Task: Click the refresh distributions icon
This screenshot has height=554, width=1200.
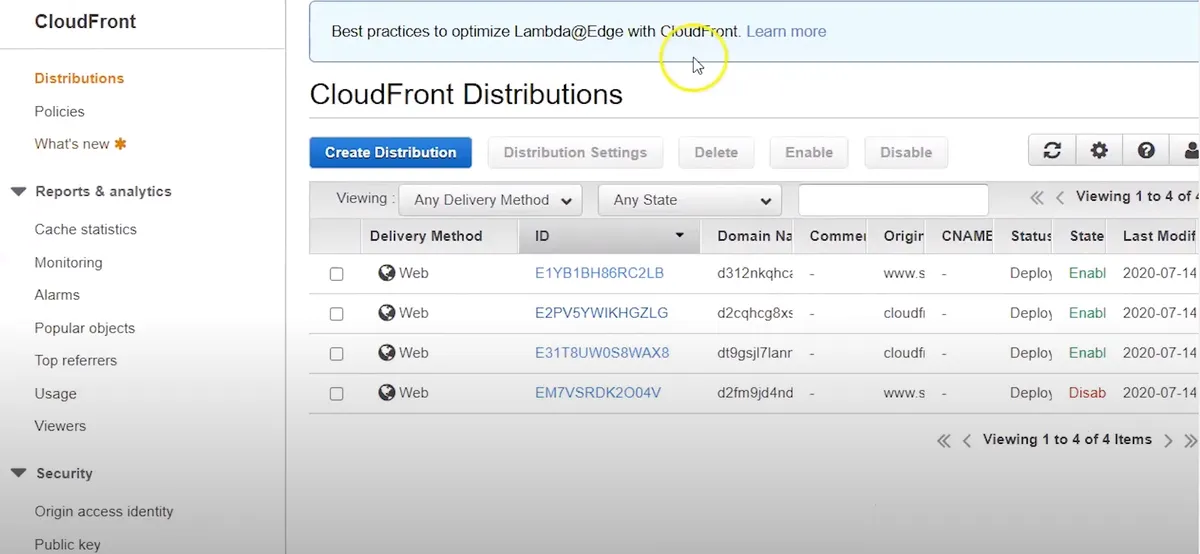Action: pos(1052,151)
